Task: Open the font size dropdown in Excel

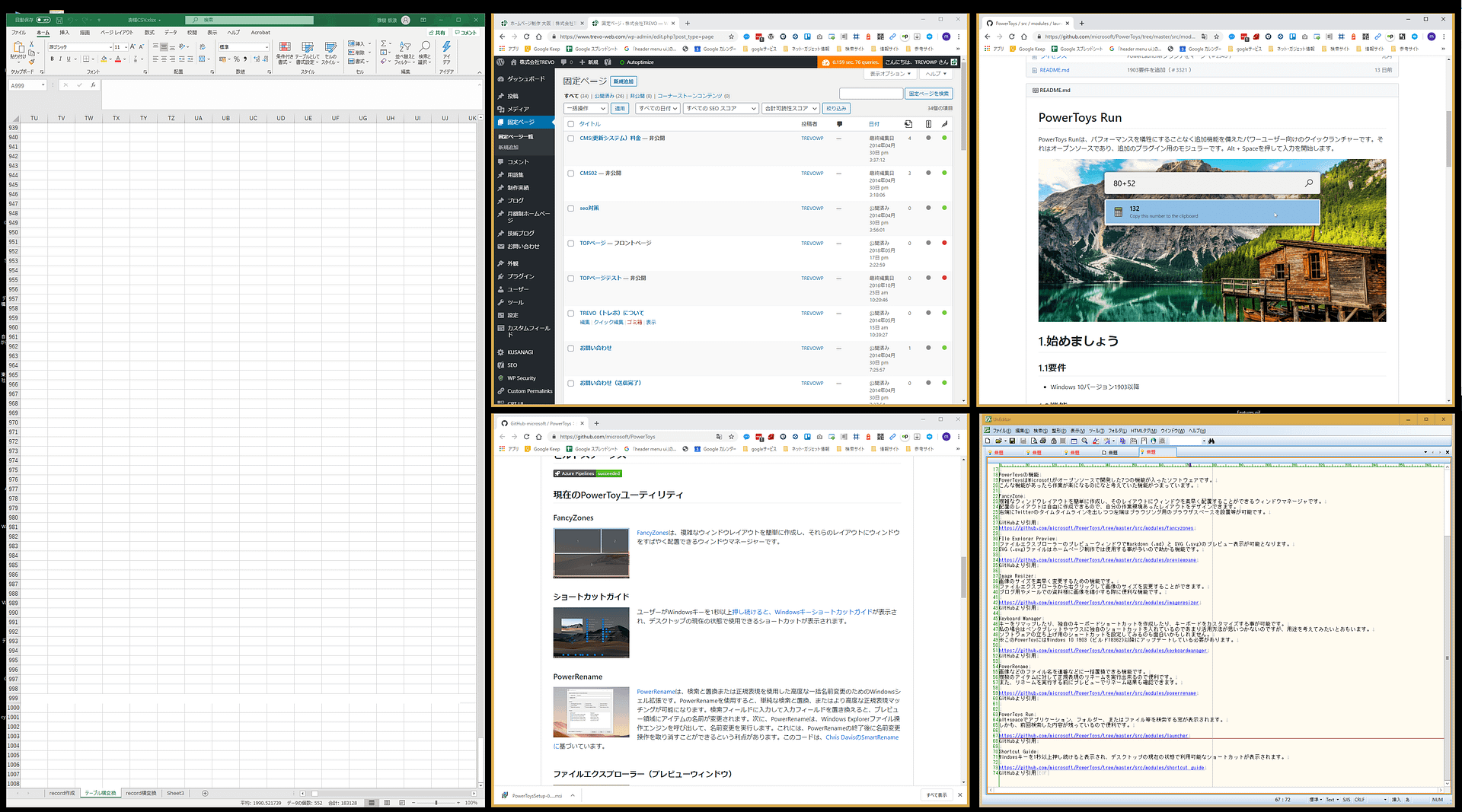Action: point(125,47)
